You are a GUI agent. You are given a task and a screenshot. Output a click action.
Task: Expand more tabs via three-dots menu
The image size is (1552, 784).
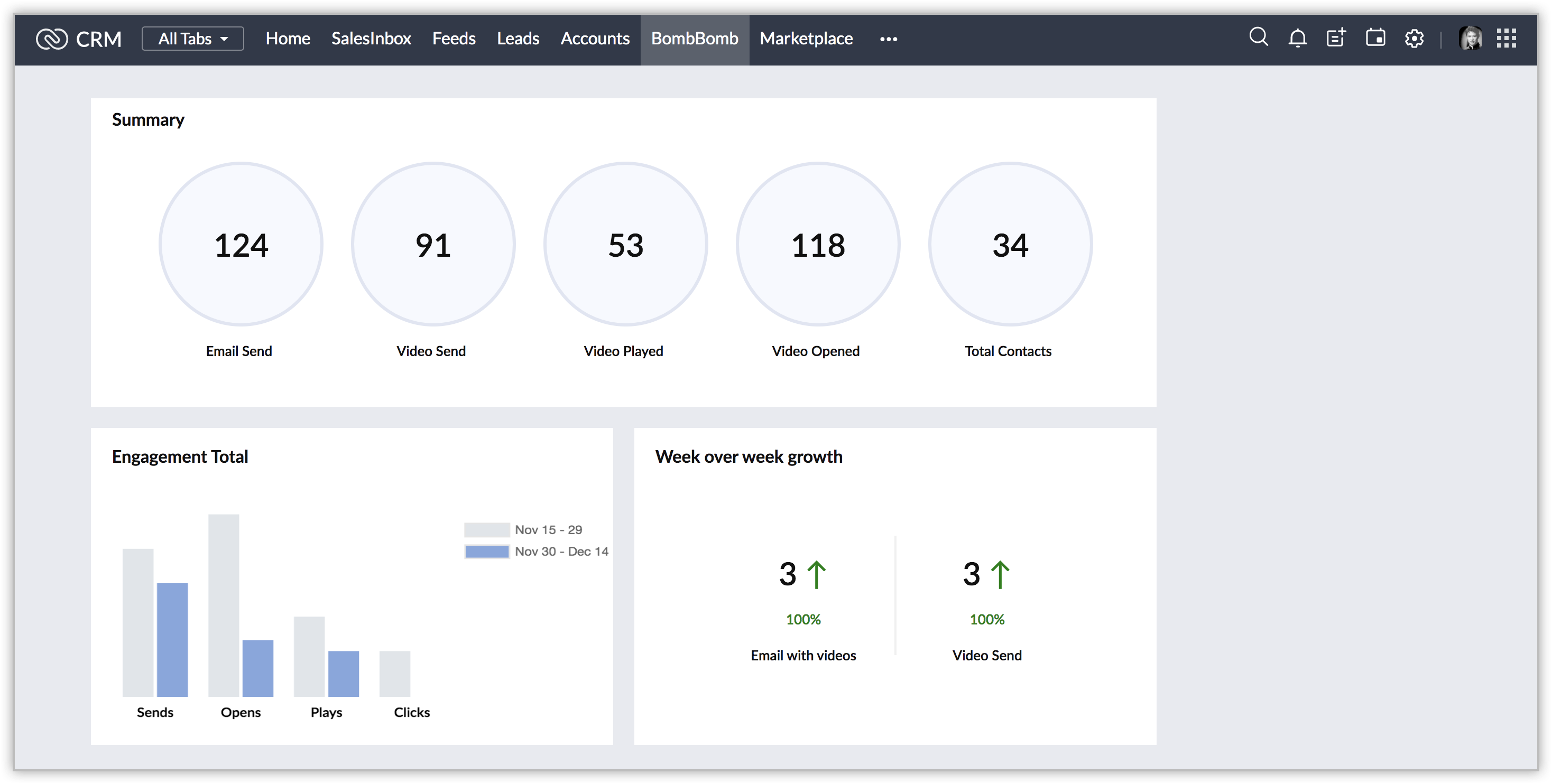(888, 39)
